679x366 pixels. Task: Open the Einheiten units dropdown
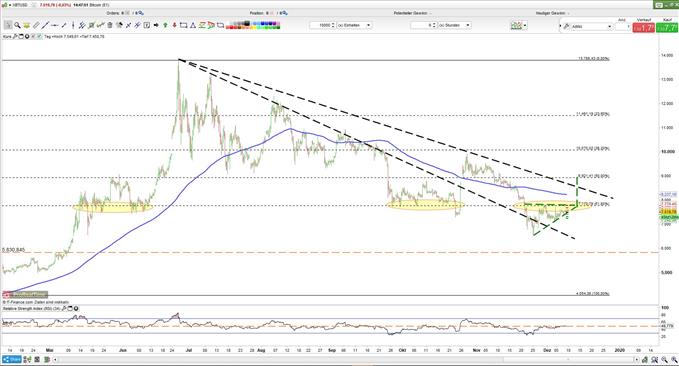click(x=354, y=25)
